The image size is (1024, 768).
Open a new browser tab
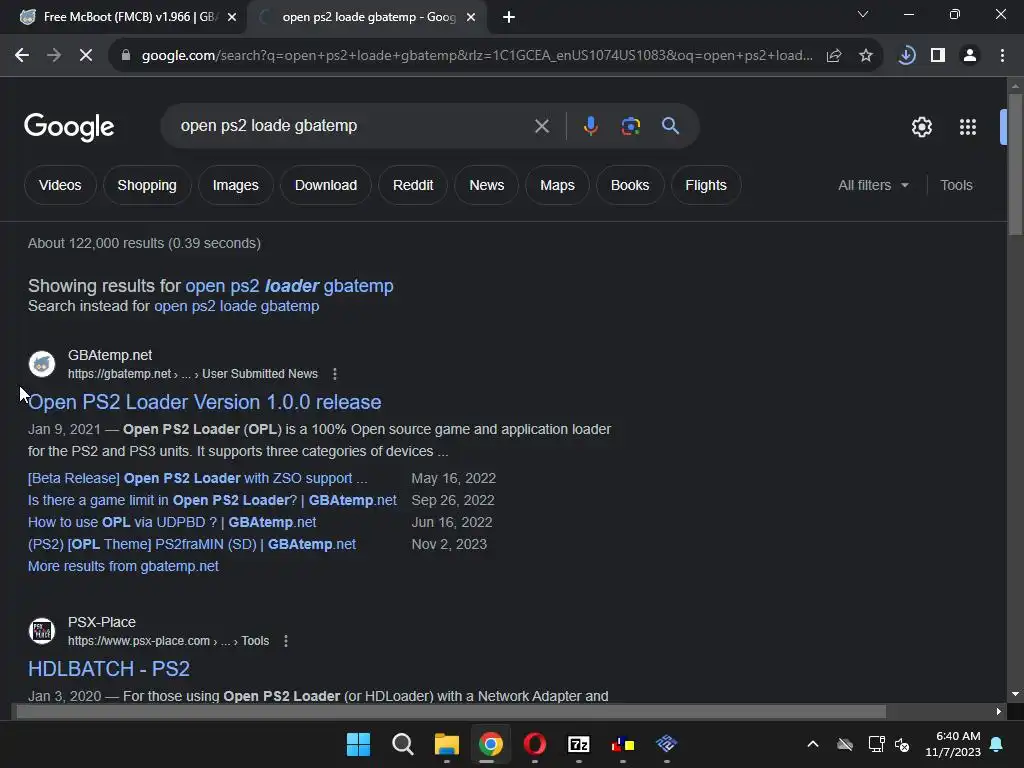pos(509,17)
